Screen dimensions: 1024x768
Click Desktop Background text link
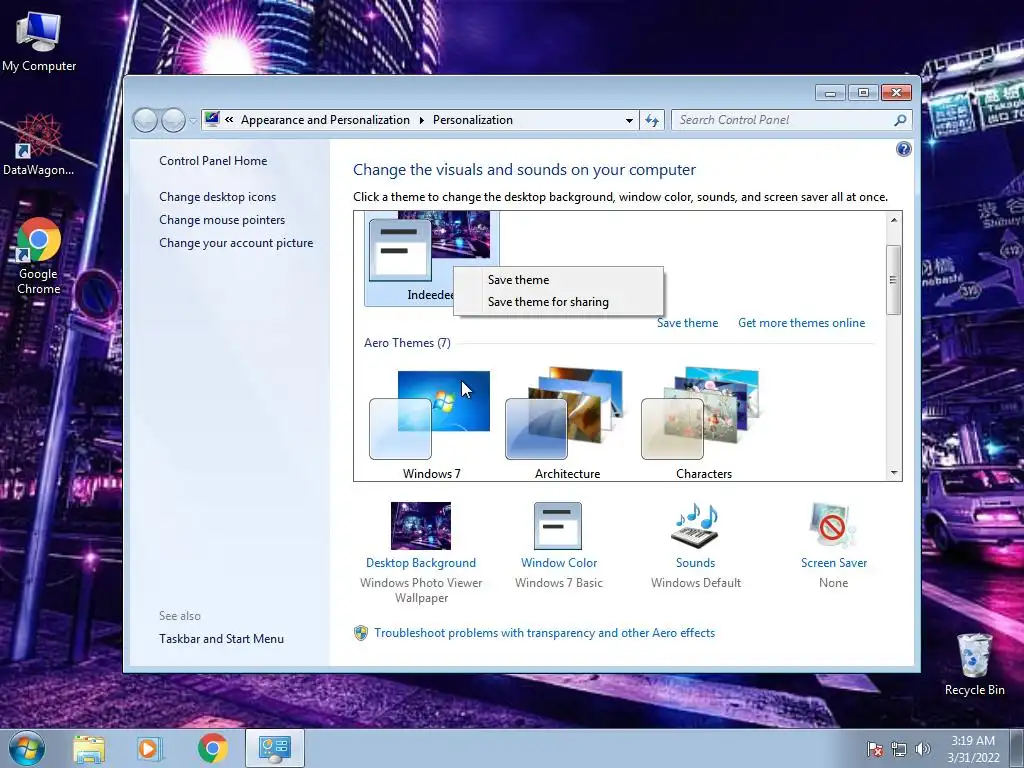(x=421, y=563)
